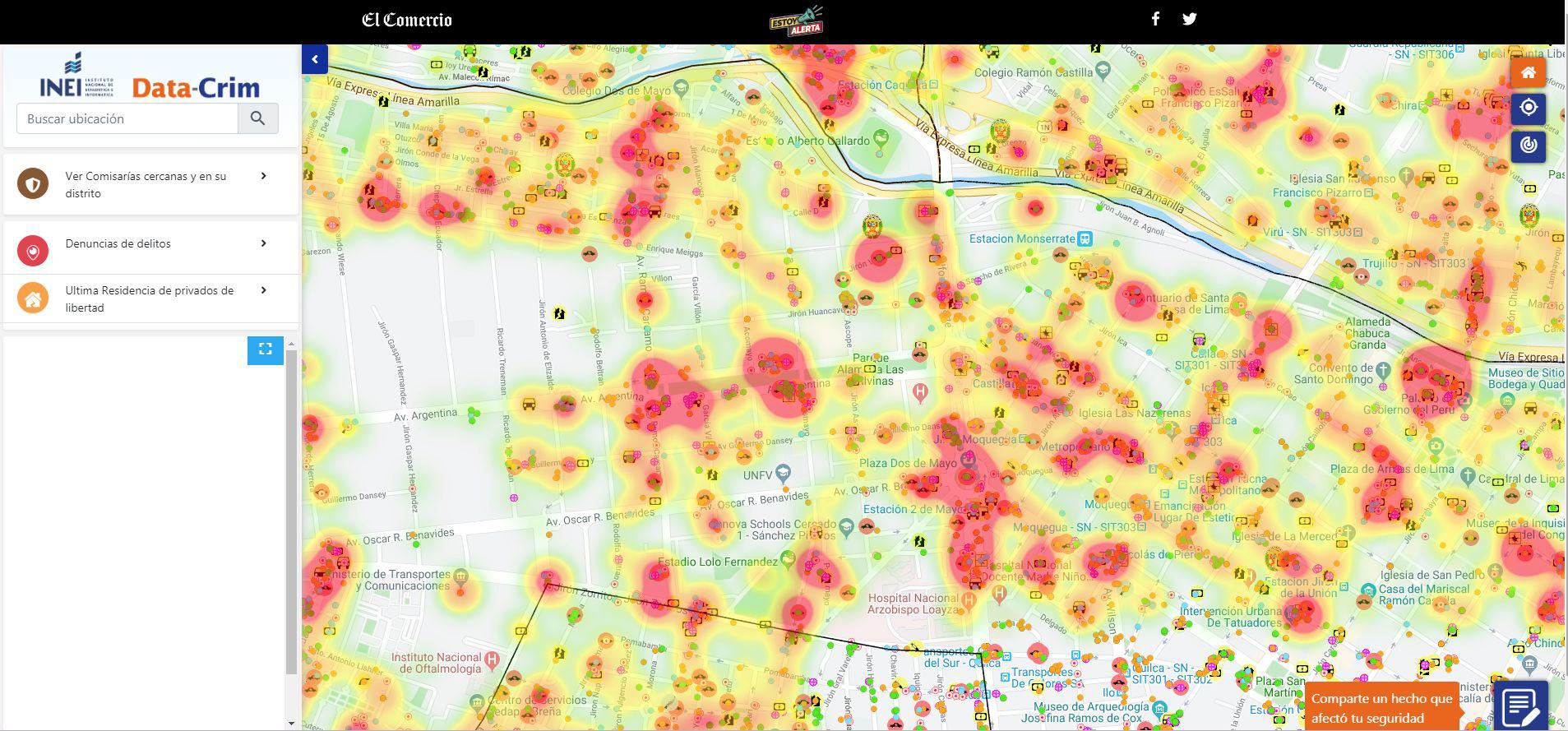1568x731 pixels.
Task: Click Comparte un hecho que afectó tu seguridad
Action: click(1381, 707)
